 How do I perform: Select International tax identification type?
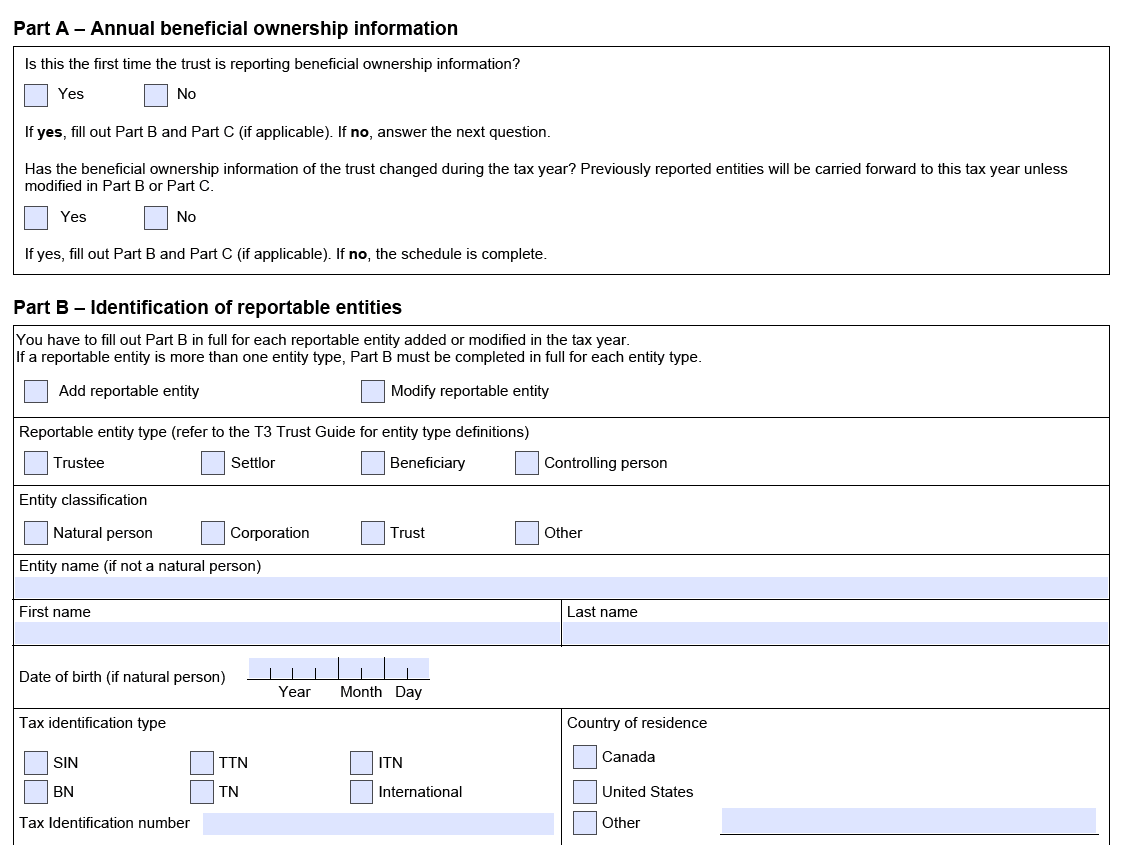coord(362,792)
